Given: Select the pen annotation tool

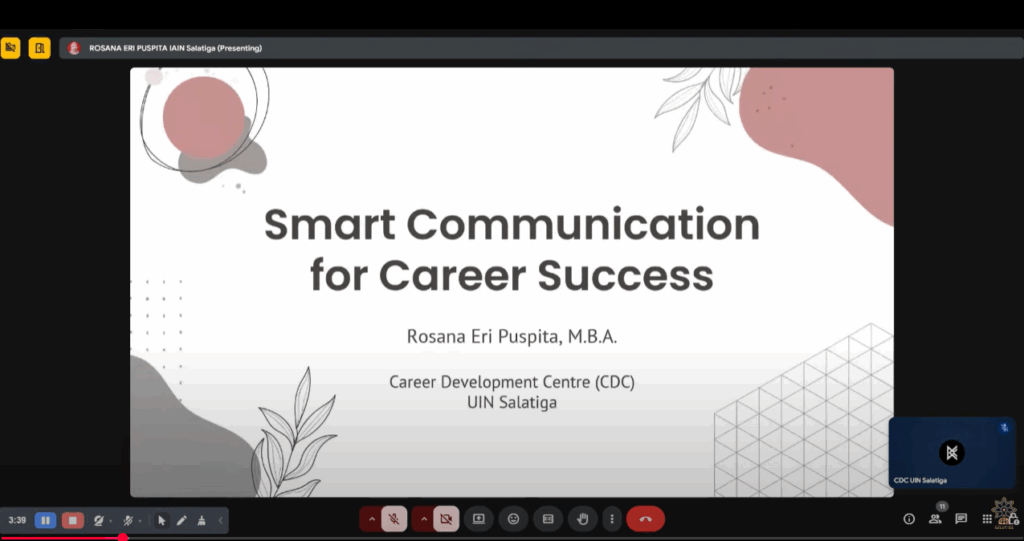Looking at the screenshot, I should click(182, 520).
